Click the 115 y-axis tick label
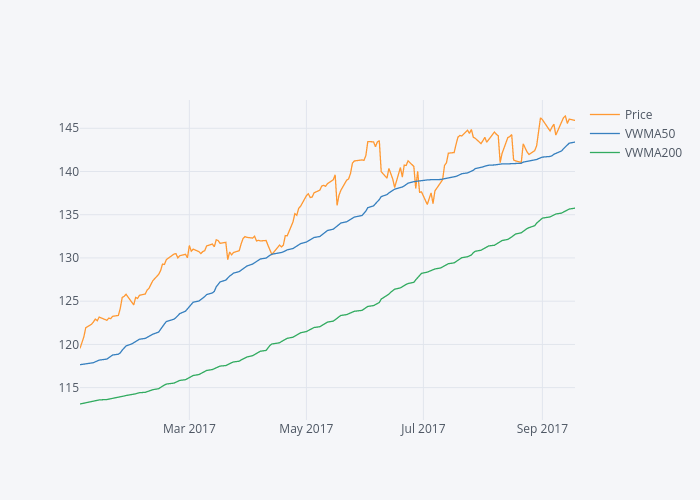700x500 pixels. click(x=68, y=388)
